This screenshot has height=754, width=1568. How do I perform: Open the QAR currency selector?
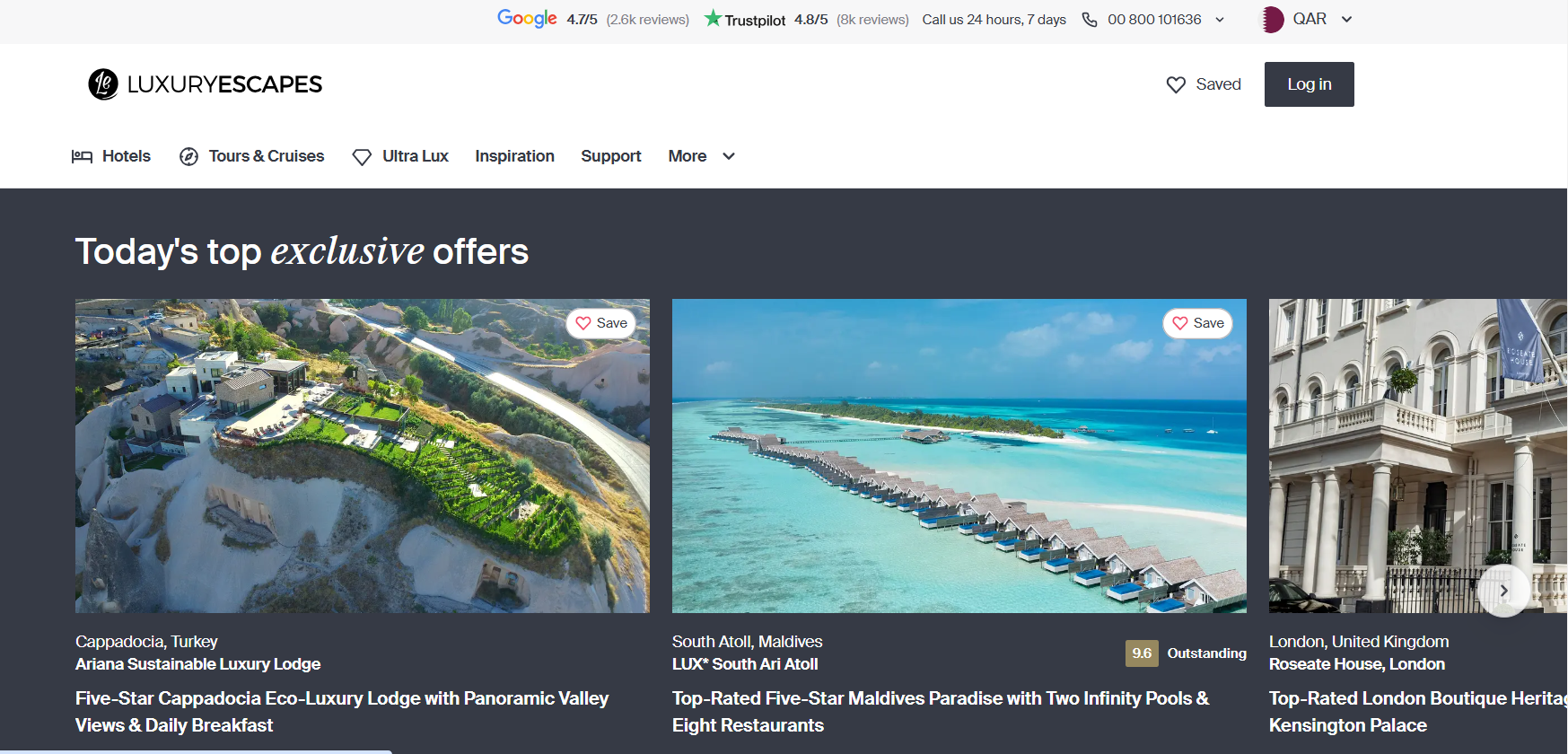click(x=1308, y=19)
